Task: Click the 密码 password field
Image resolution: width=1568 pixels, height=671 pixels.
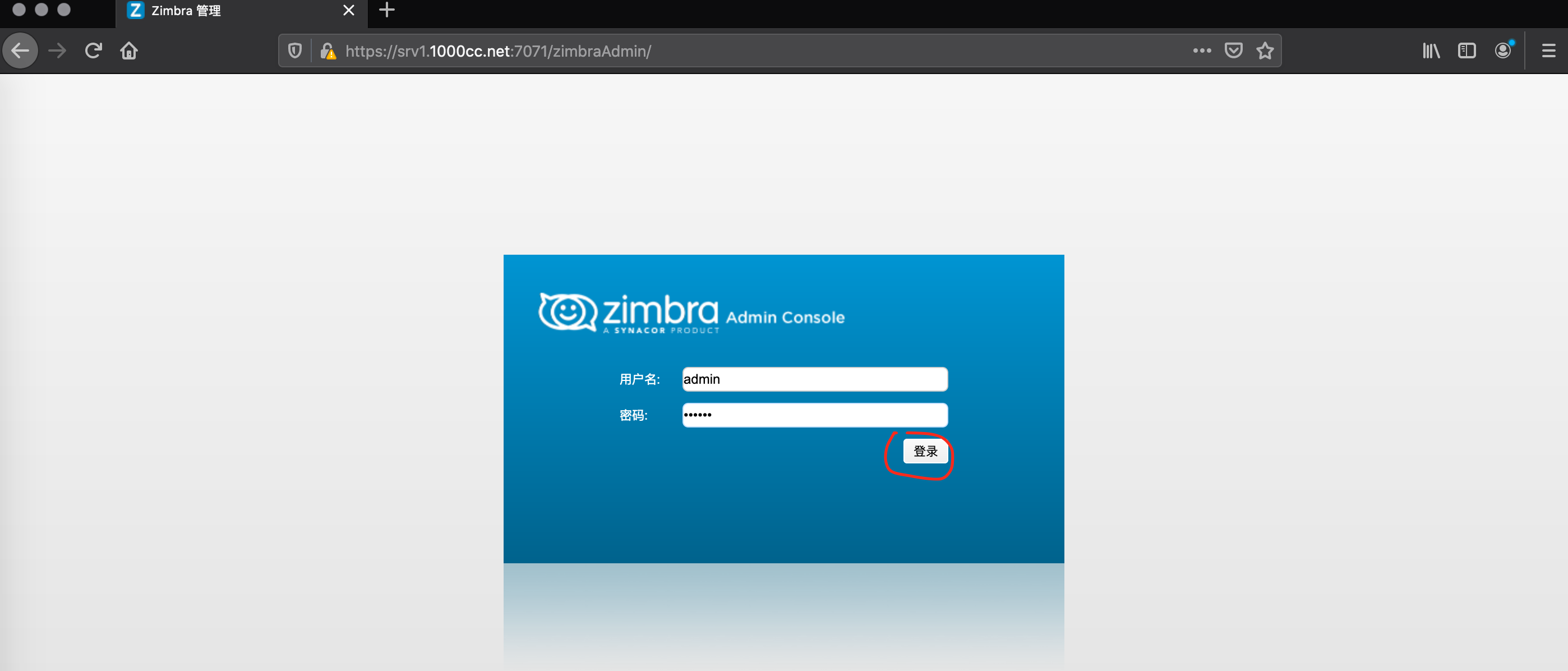Action: click(814, 415)
